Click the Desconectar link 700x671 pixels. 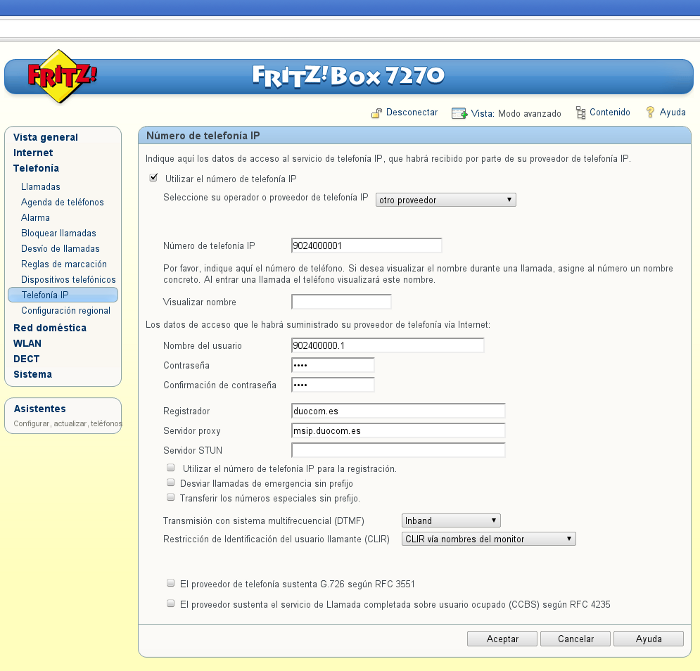point(412,112)
